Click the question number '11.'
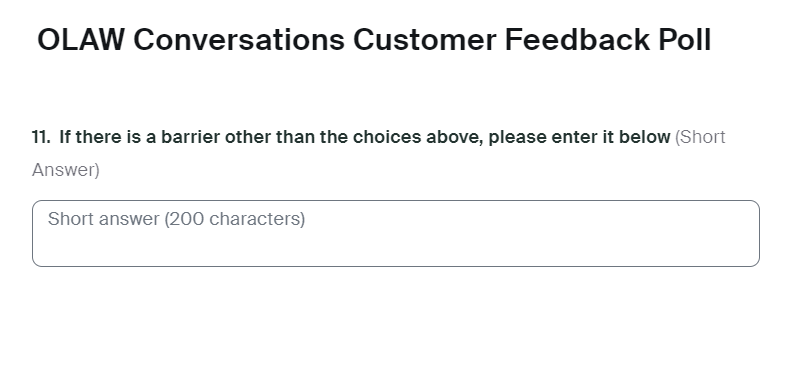This screenshot has height=366, width=786. (x=41, y=137)
